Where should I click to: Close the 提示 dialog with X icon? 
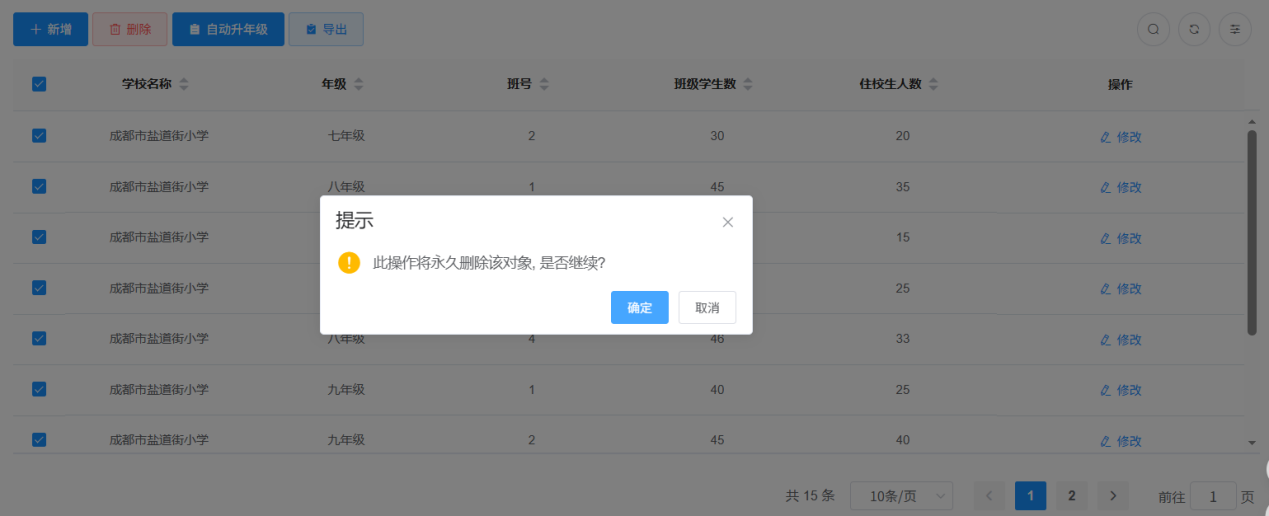pyautogui.click(x=728, y=222)
